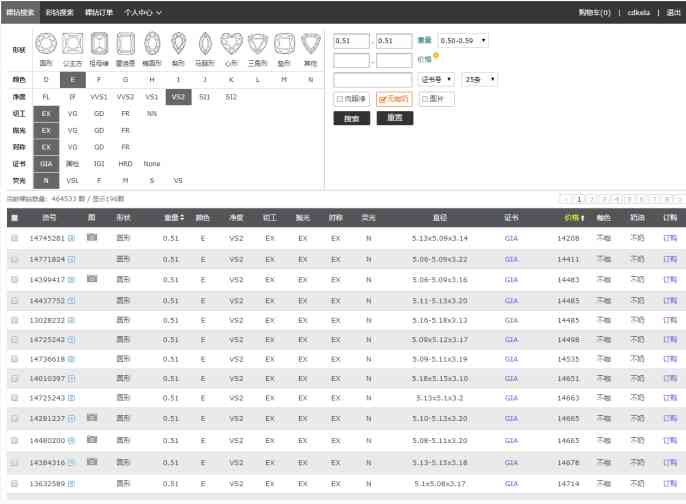686x504 pixels.
Task: Click plus icon next to 14771824
Action: [x=71, y=259]
